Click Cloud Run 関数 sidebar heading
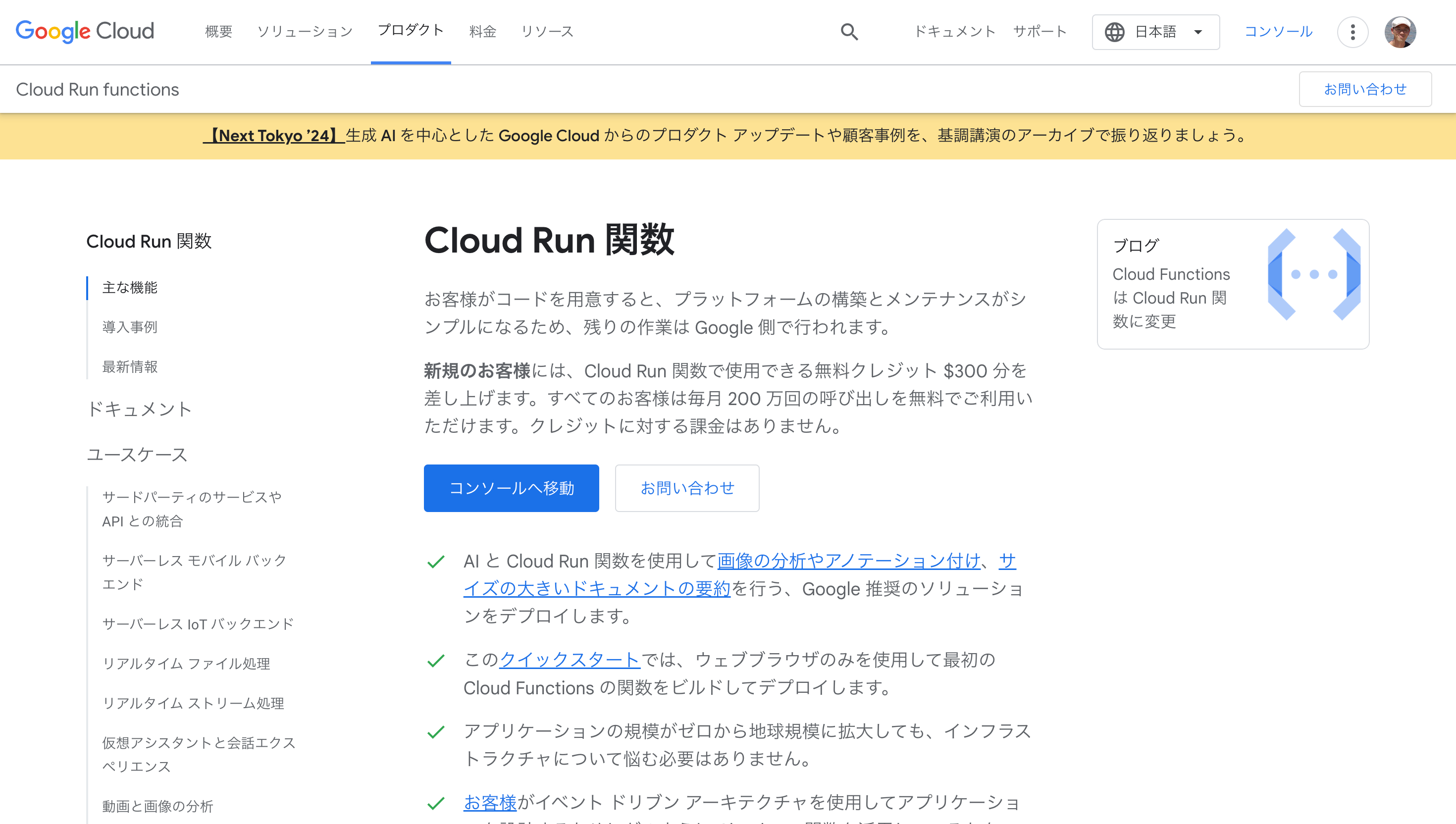The width and height of the screenshot is (1456, 824). (x=149, y=242)
